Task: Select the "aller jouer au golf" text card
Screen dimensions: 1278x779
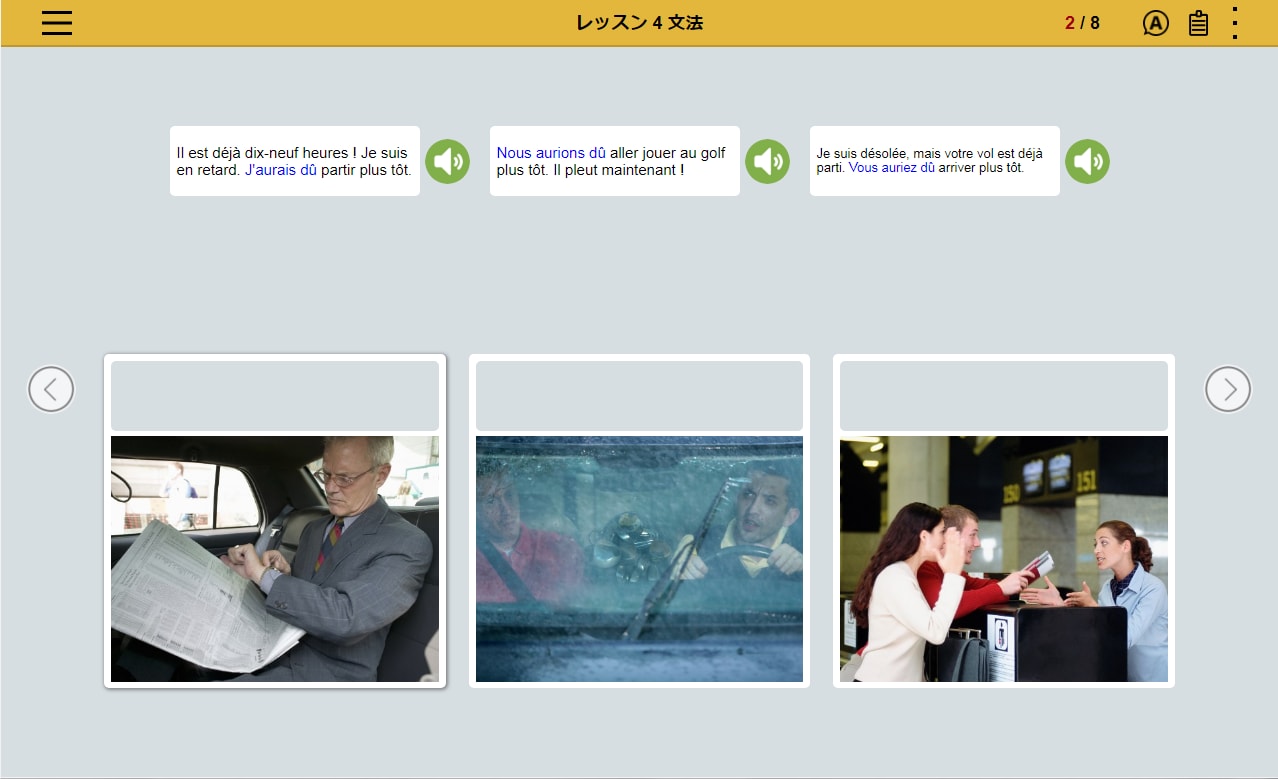Action: (614, 161)
